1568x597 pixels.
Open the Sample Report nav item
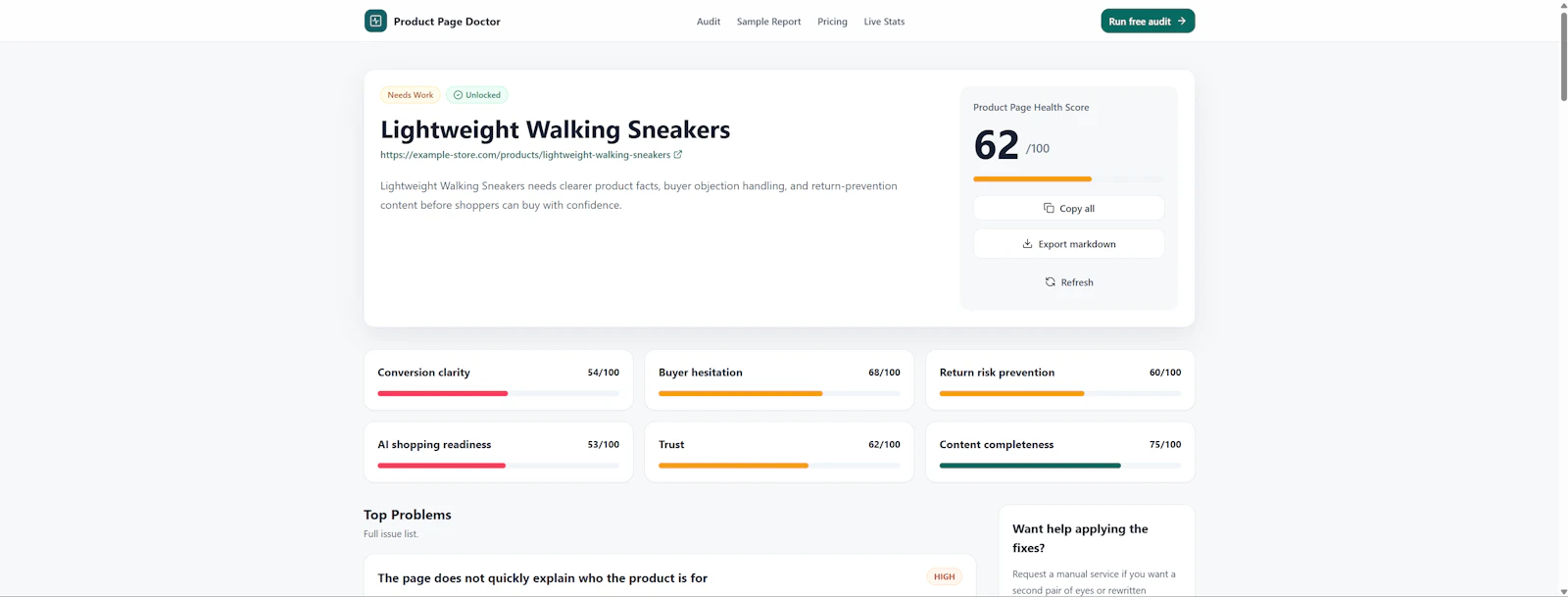[769, 22]
